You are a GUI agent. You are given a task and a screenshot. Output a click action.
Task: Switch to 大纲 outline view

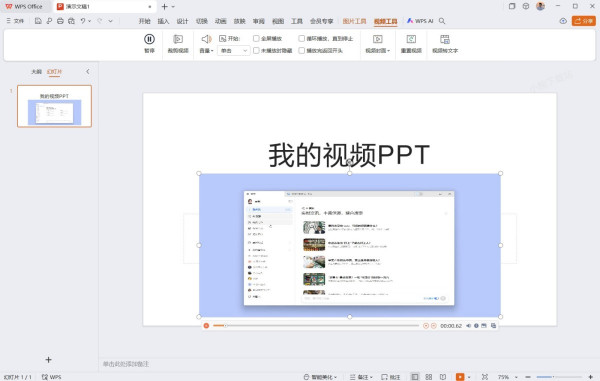(36, 72)
